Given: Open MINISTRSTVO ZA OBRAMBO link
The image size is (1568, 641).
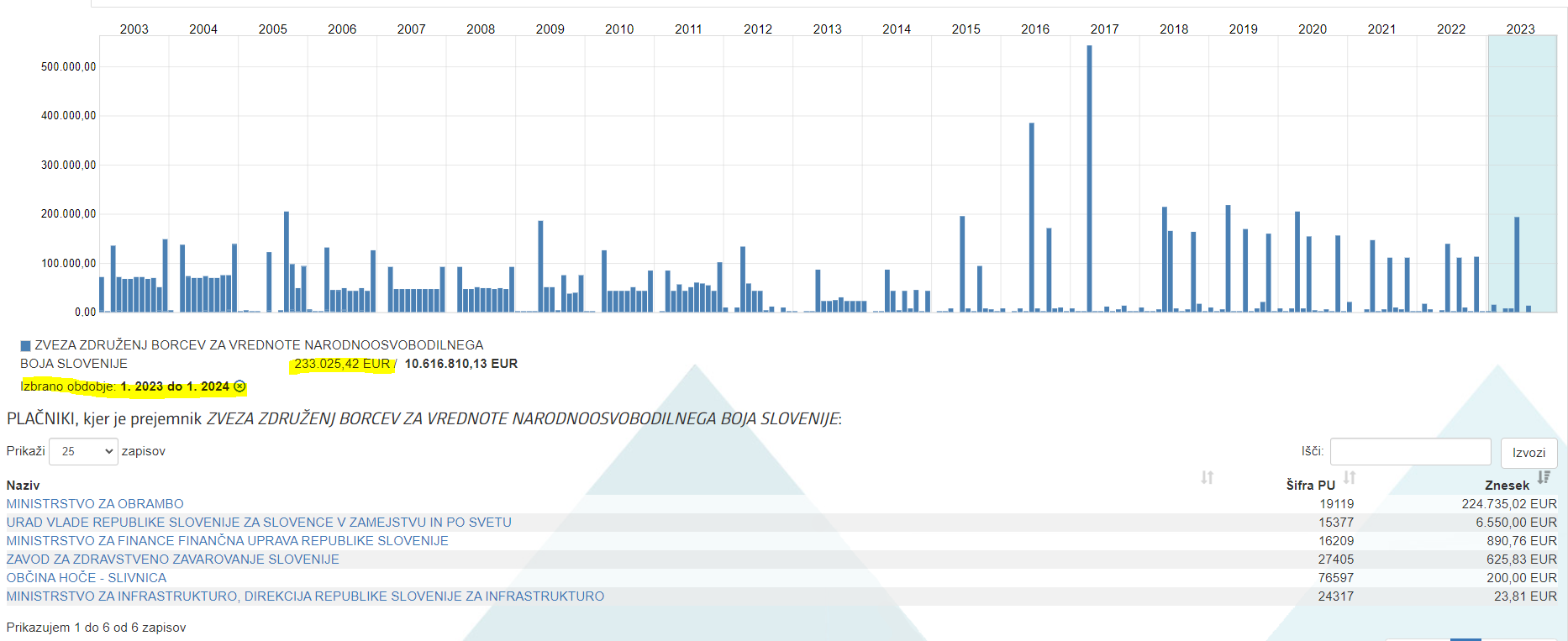Looking at the screenshot, I should 95,504.
